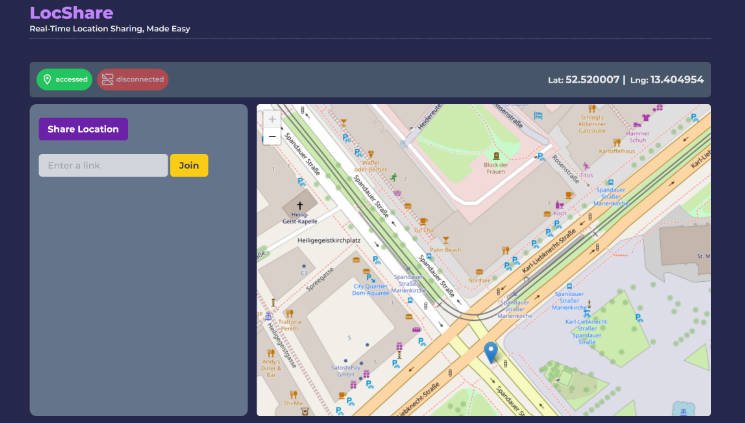
Task: Zoom in on the map
Action: tap(272, 119)
